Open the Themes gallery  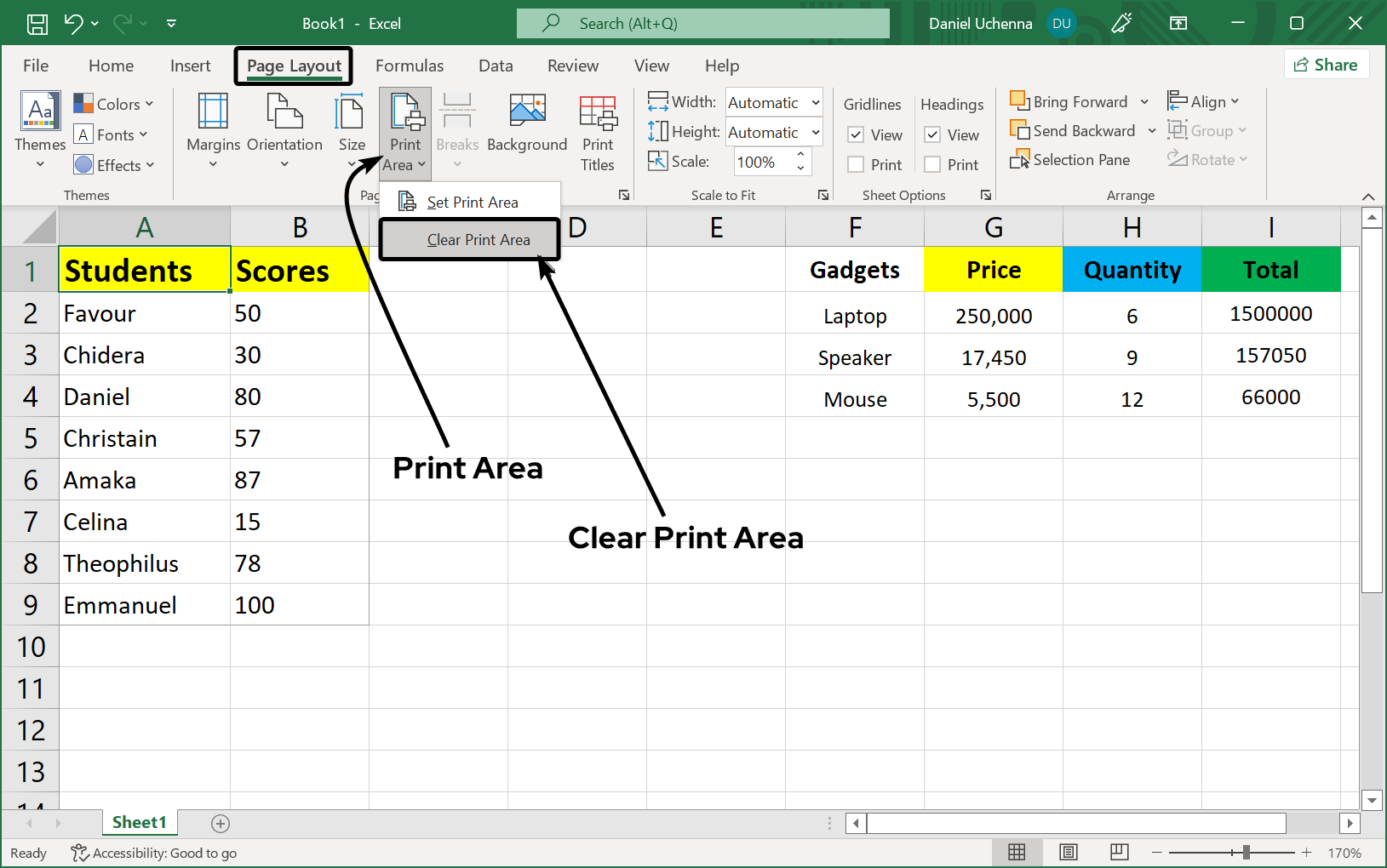click(38, 128)
